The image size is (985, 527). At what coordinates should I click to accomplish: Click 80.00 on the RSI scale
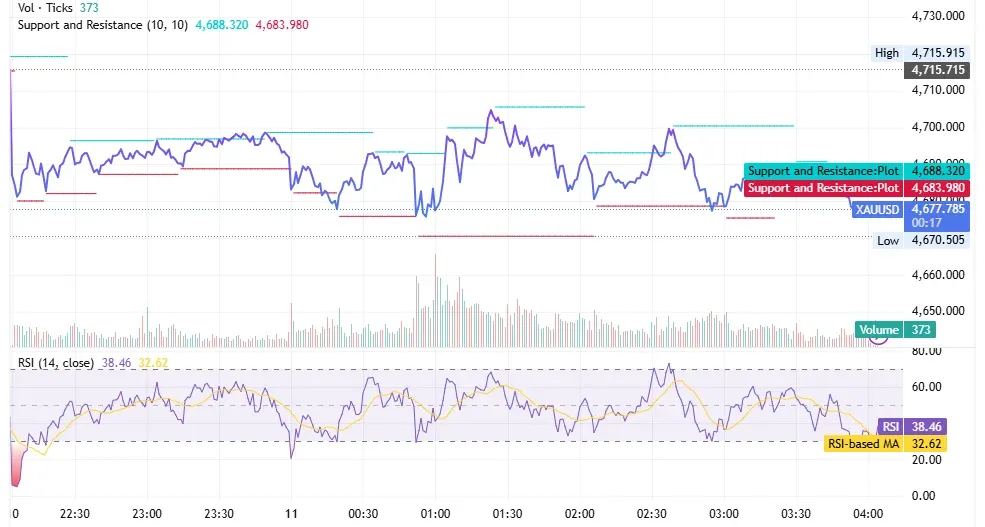927,351
